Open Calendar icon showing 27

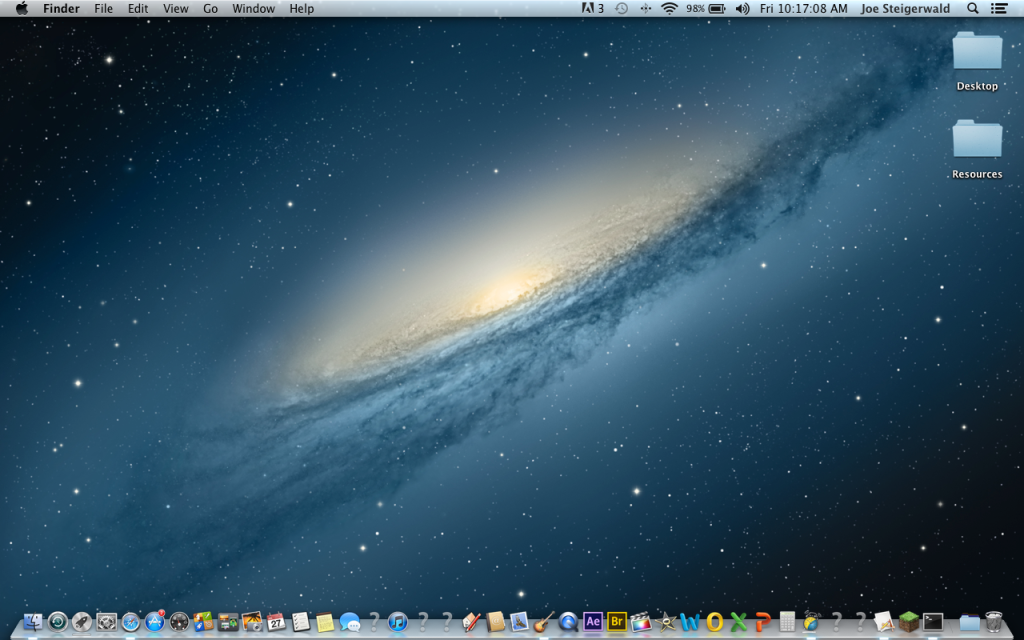click(276, 622)
